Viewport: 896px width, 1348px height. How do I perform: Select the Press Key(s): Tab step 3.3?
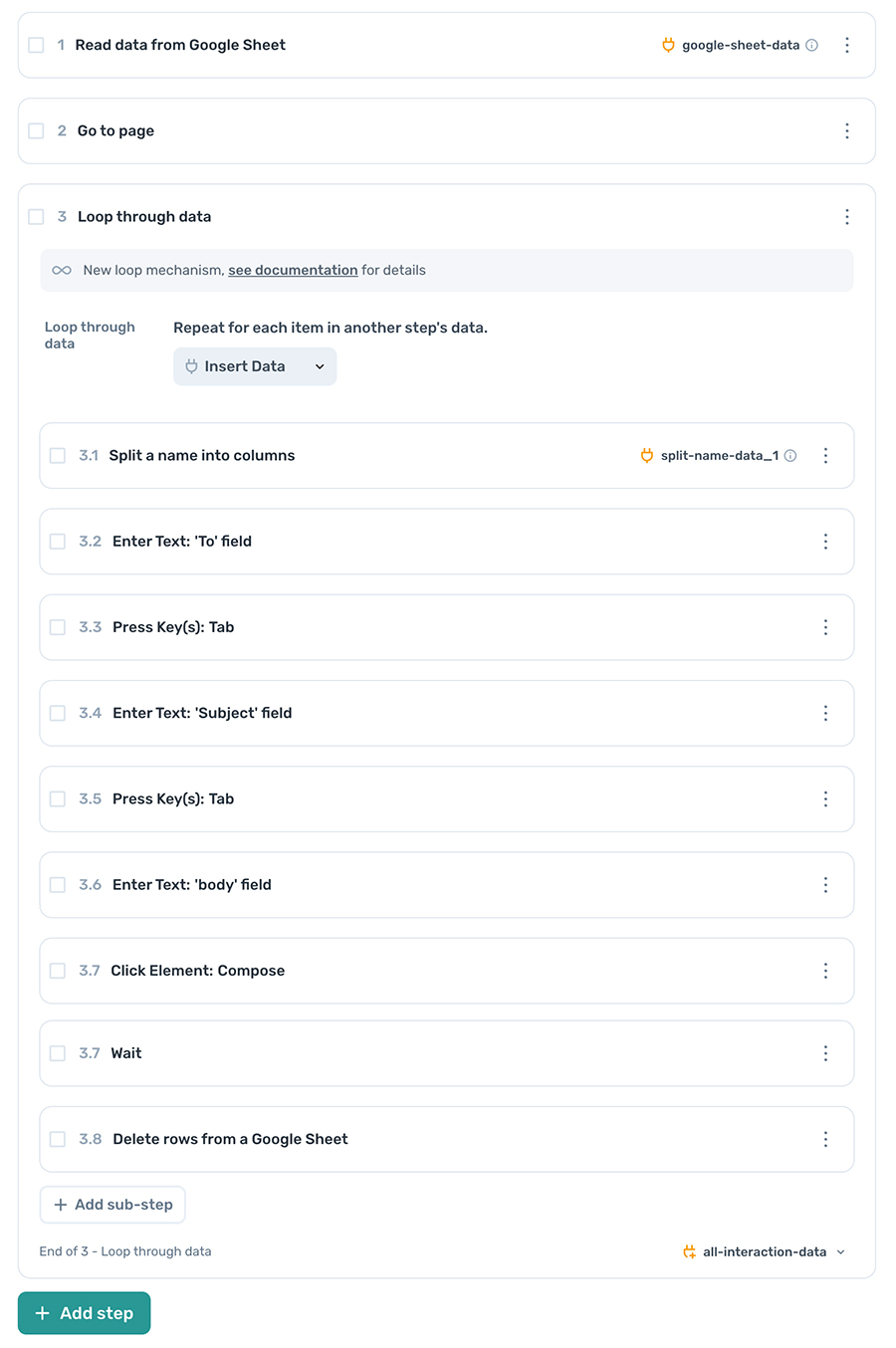(x=173, y=627)
